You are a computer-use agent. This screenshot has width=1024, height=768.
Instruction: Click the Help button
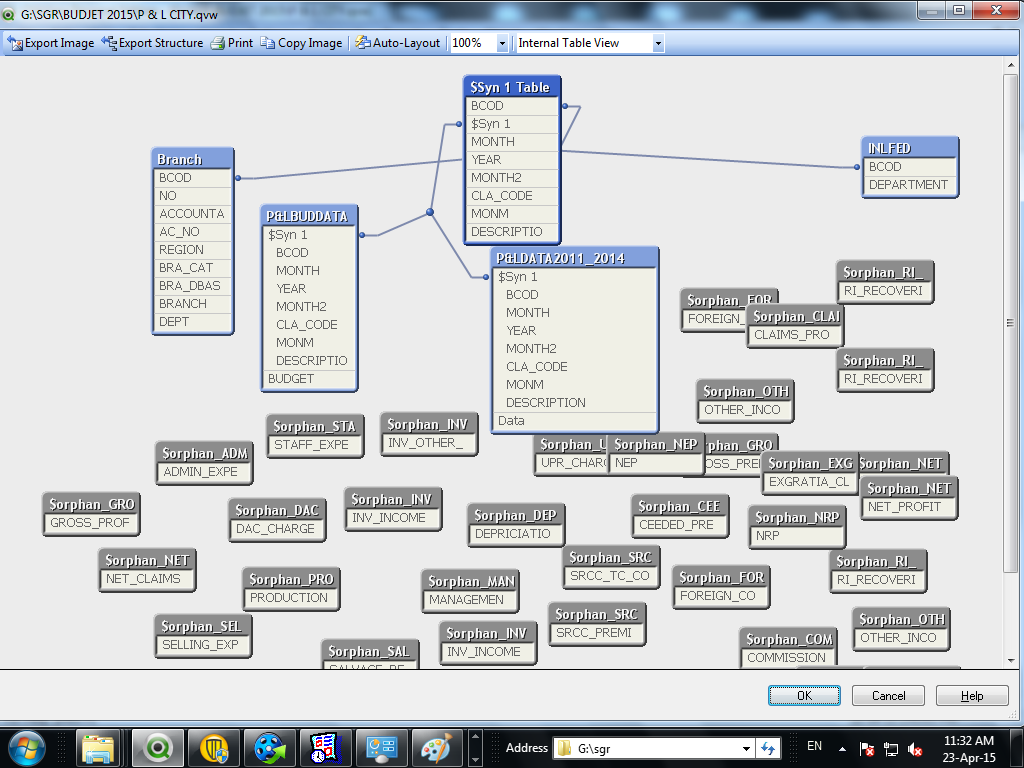click(971, 696)
